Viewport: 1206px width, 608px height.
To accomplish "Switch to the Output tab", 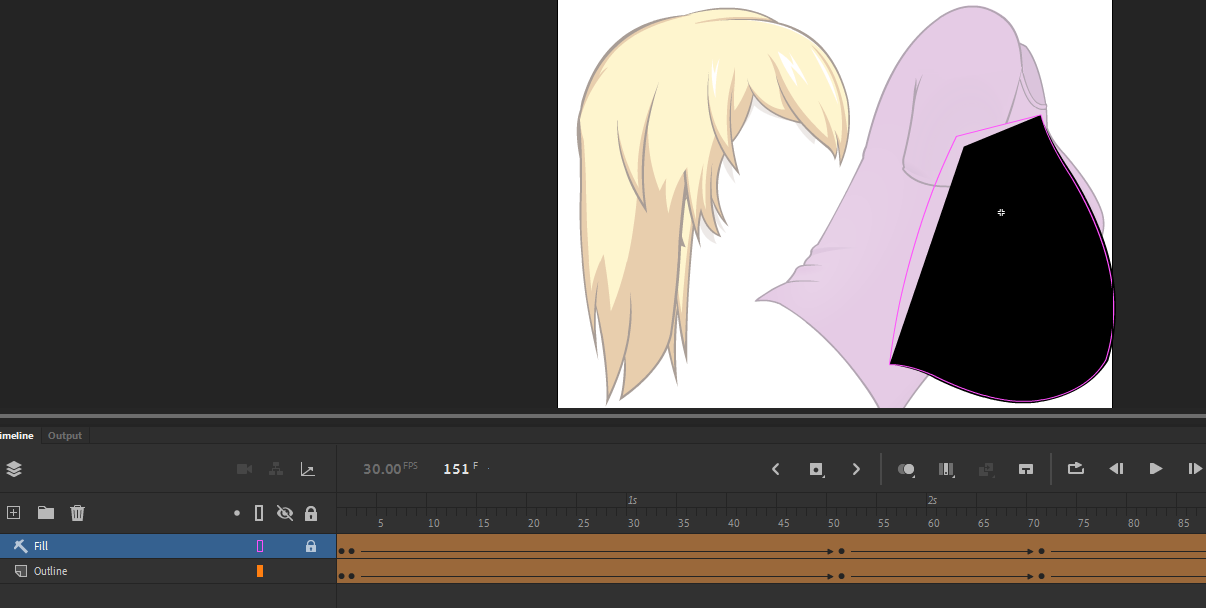I will click(x=65, y=436).
